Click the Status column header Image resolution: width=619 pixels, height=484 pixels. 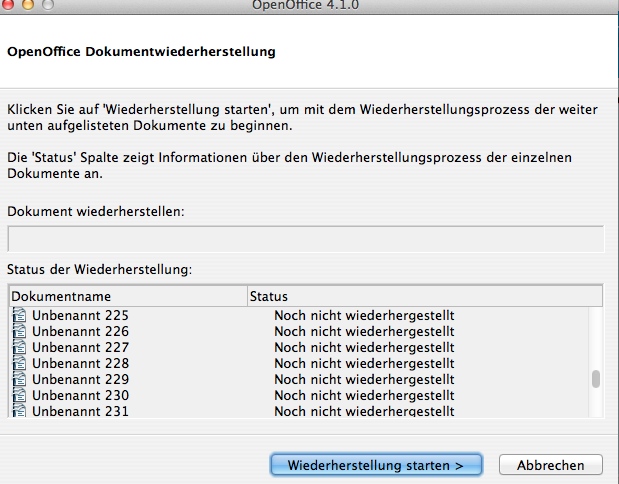tap(425, 296)
